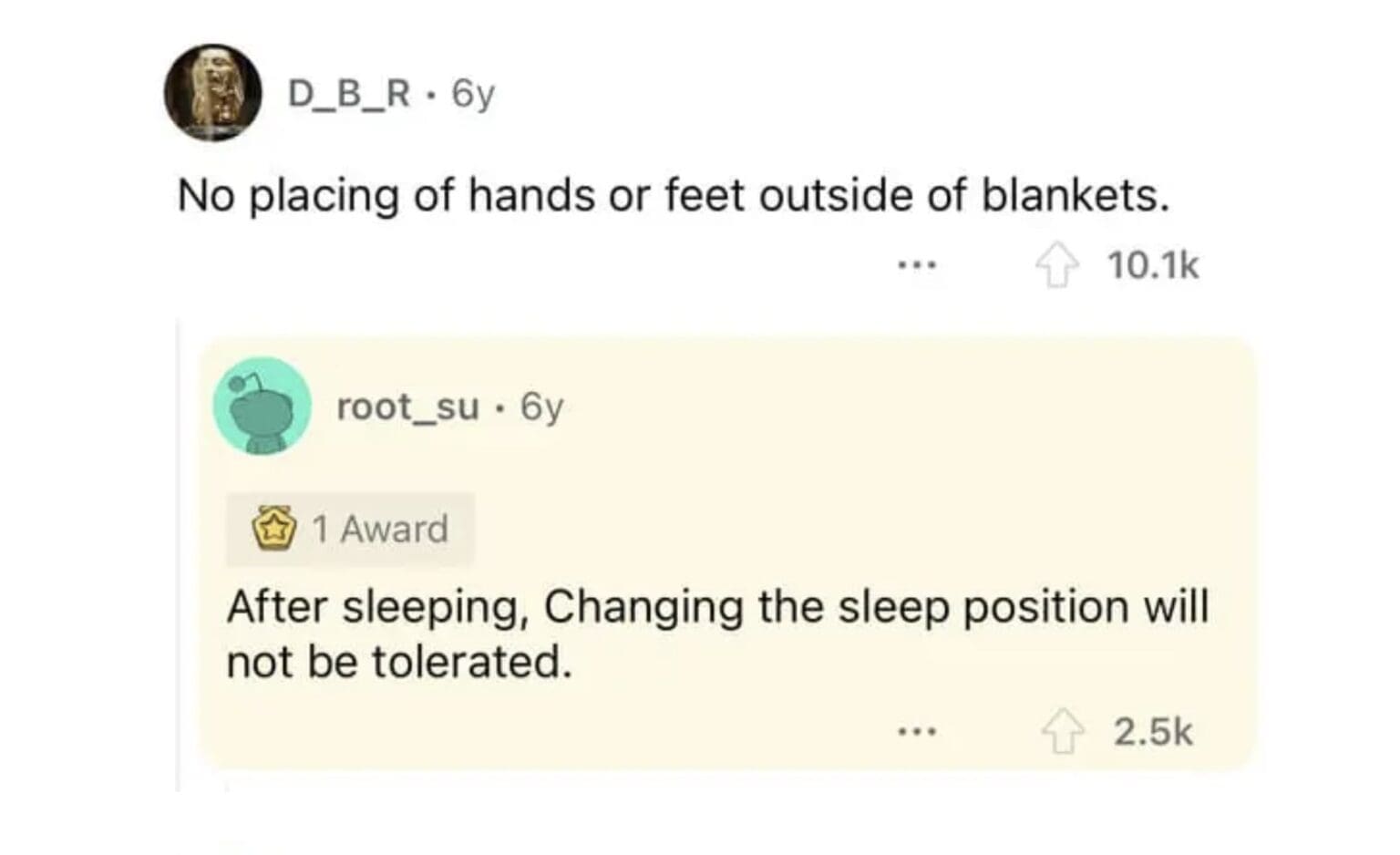The width and height of the screenshot is (1400, 855).
Task: Click the 'not be tolerated.' text line
Action: [x=399, y=662]
